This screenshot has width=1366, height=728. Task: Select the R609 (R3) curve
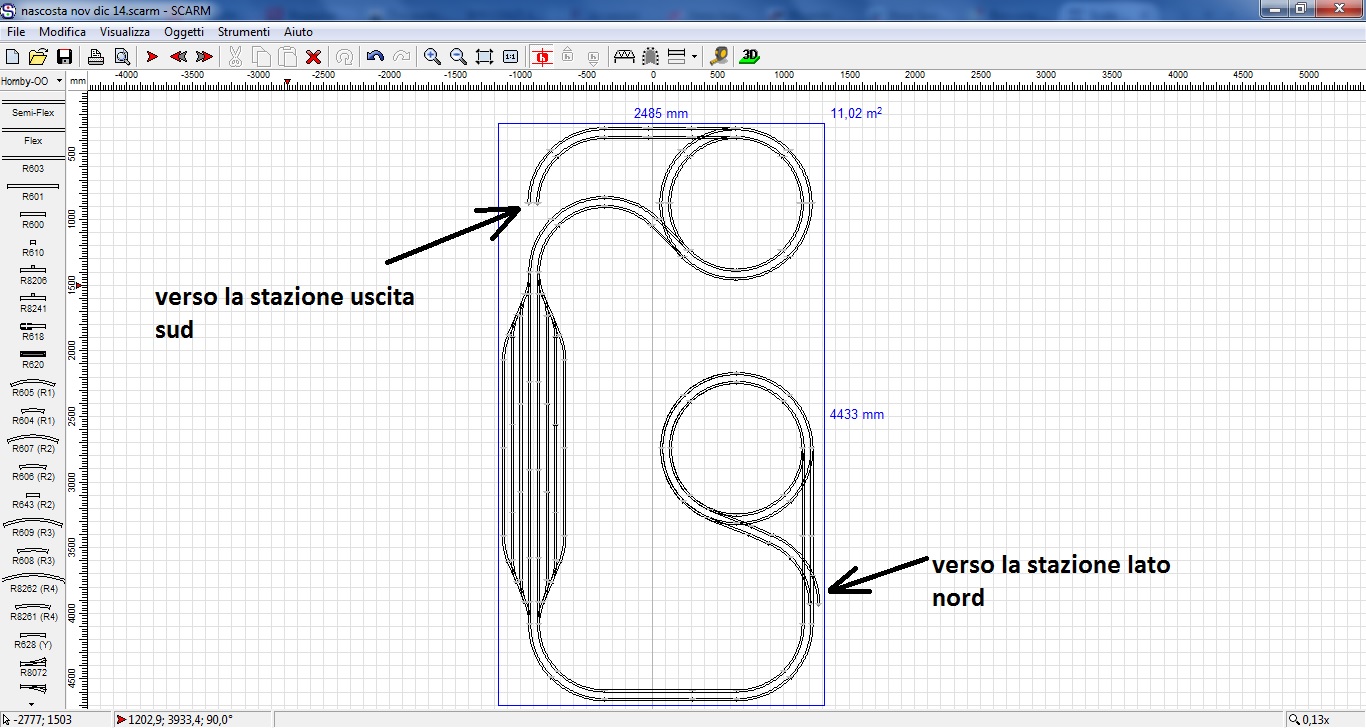33,529
